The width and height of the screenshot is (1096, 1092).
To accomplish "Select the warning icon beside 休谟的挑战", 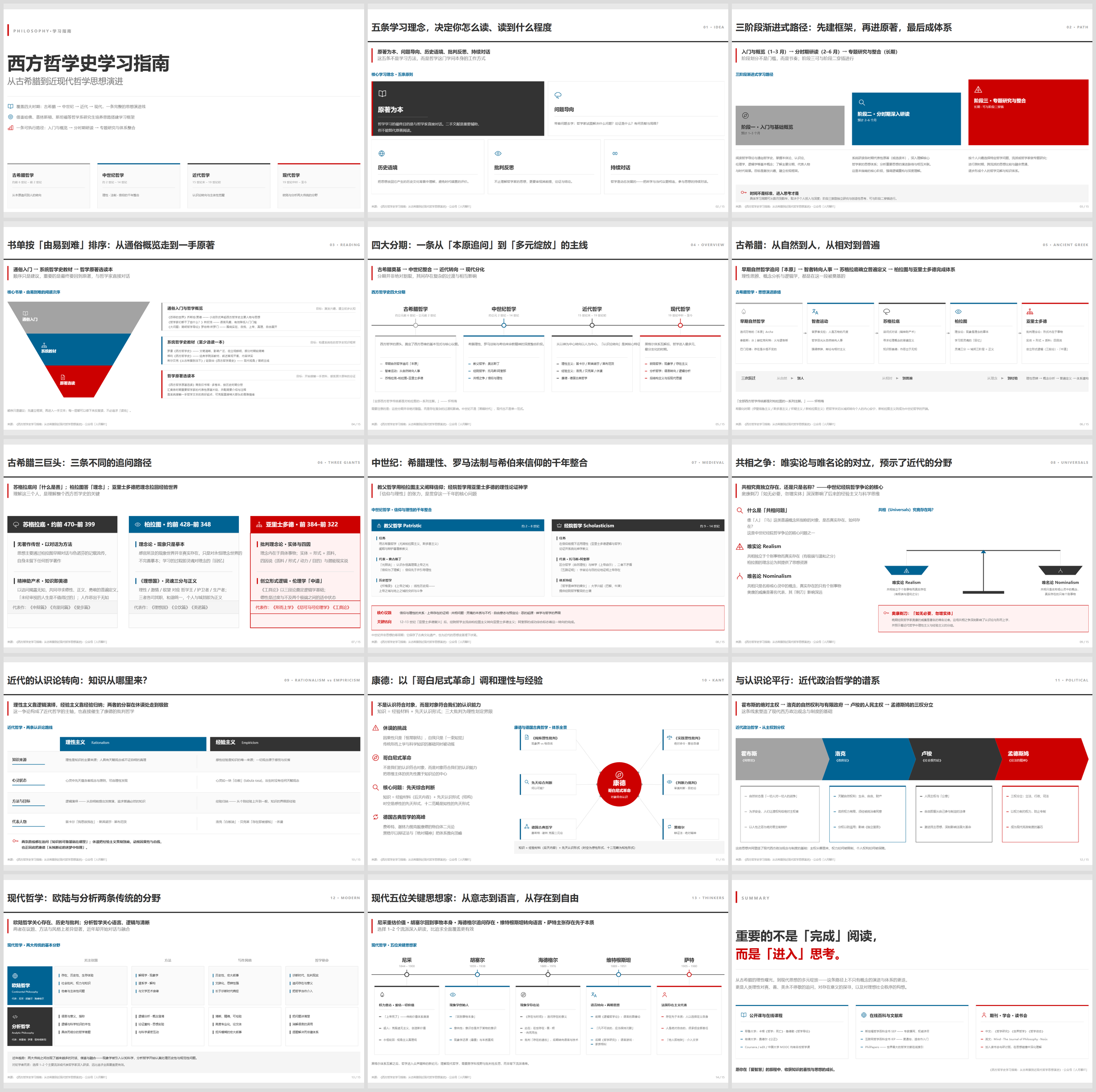I will (x=375, y=728).
